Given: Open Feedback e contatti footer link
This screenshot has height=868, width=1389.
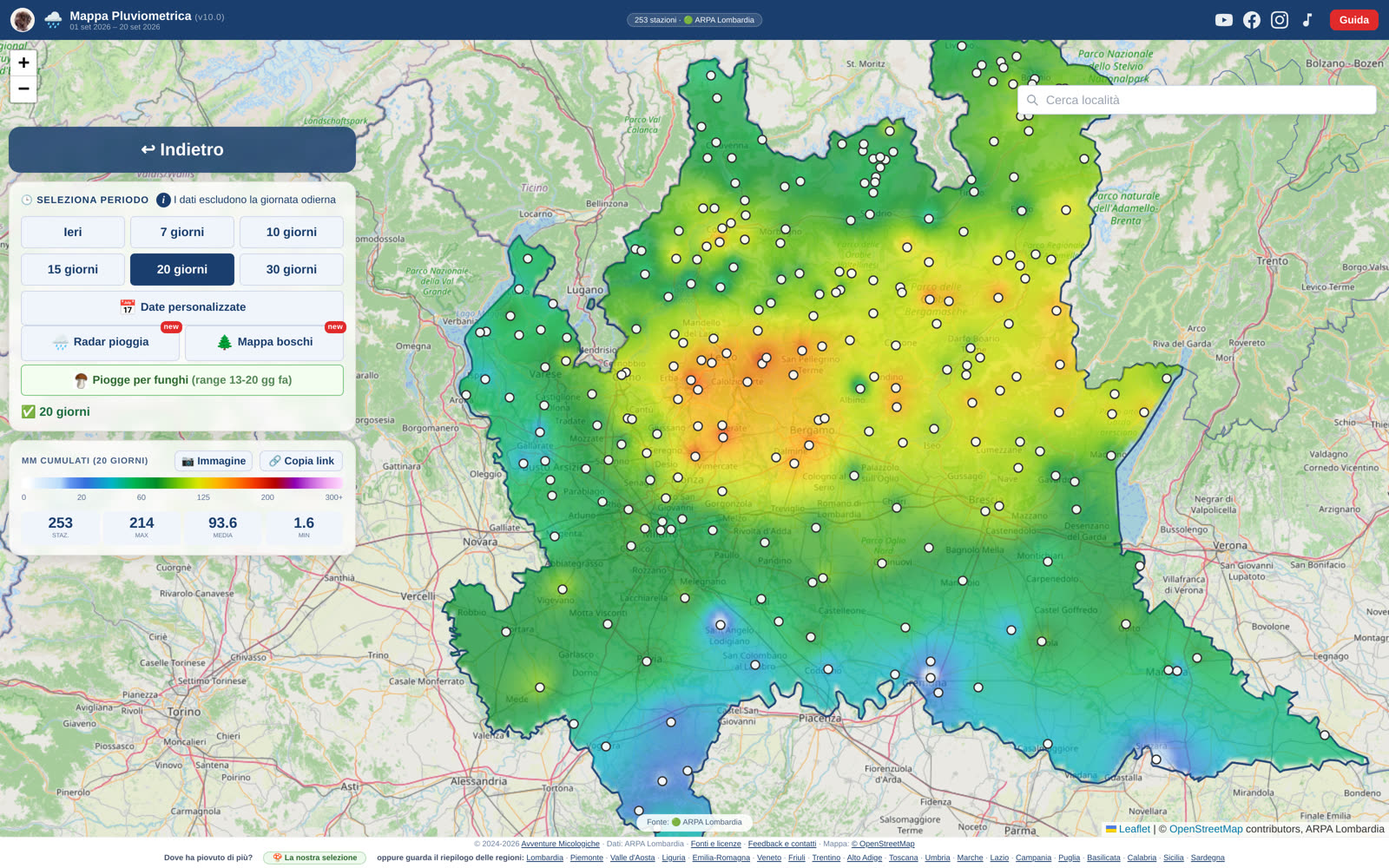Looking at the screenshot, I should pos(782,844).
